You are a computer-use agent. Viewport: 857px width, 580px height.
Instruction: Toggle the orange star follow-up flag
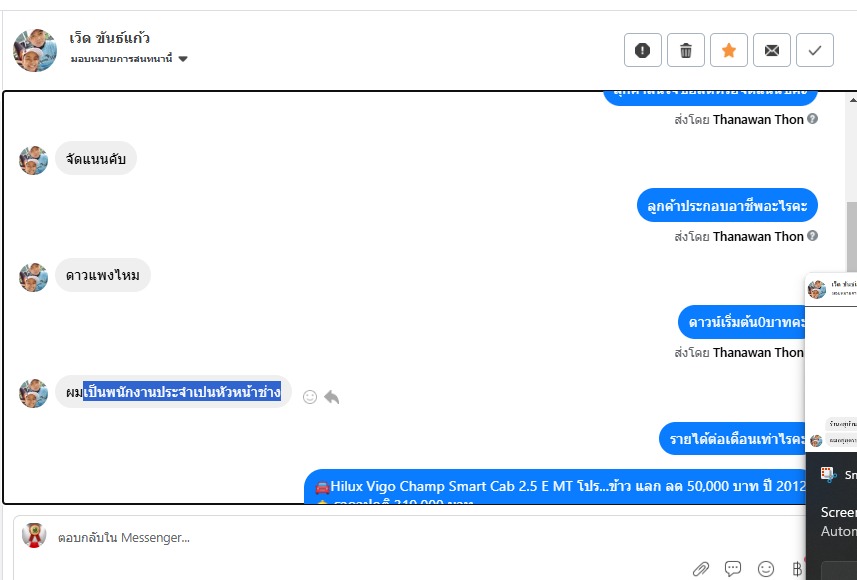(x=729, y=50)
